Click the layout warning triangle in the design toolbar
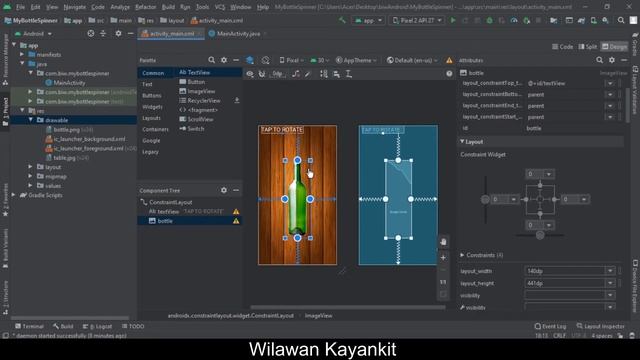Image resolution: width=640 pixels, height=360 pixels. click(x=449, y=60)
